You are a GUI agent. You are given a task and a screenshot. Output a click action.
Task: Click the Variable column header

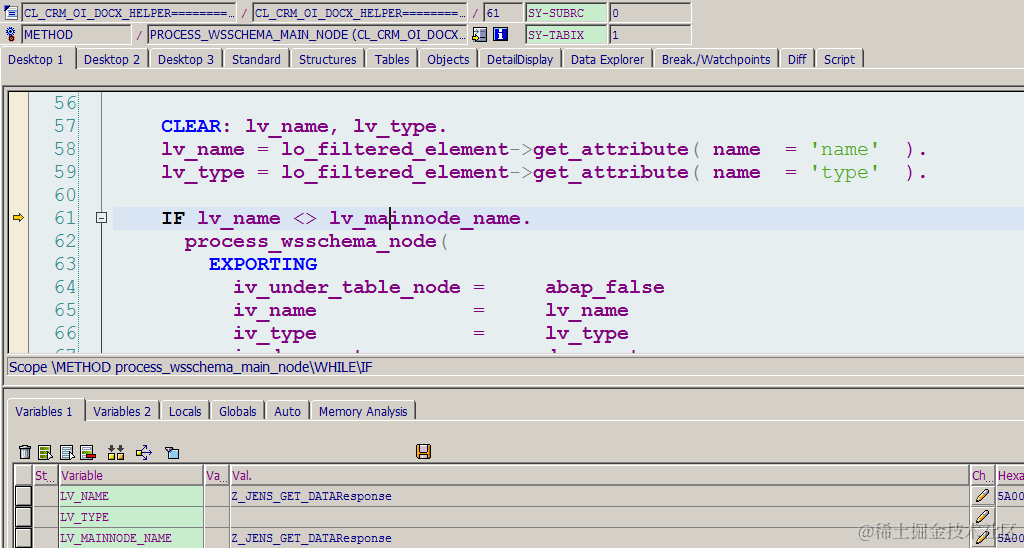tap(131, 475)
